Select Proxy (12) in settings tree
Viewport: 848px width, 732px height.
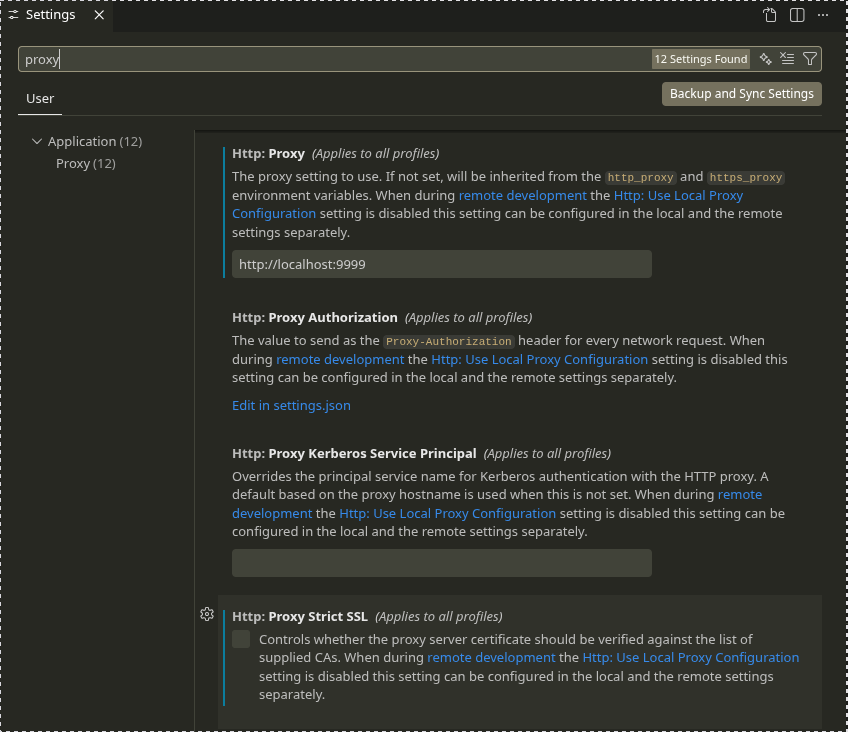85,163
